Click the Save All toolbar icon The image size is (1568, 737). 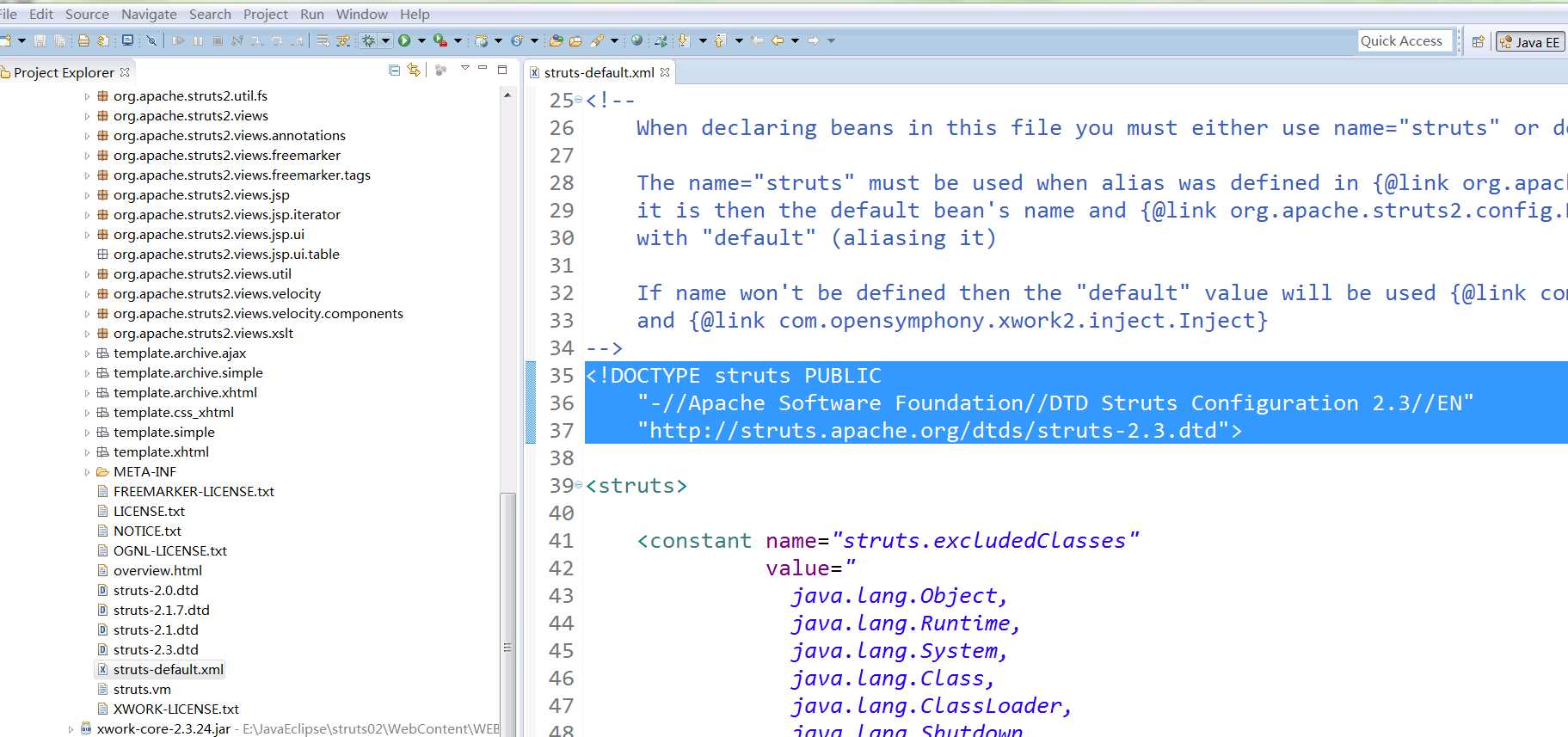[x=59, y=40]
